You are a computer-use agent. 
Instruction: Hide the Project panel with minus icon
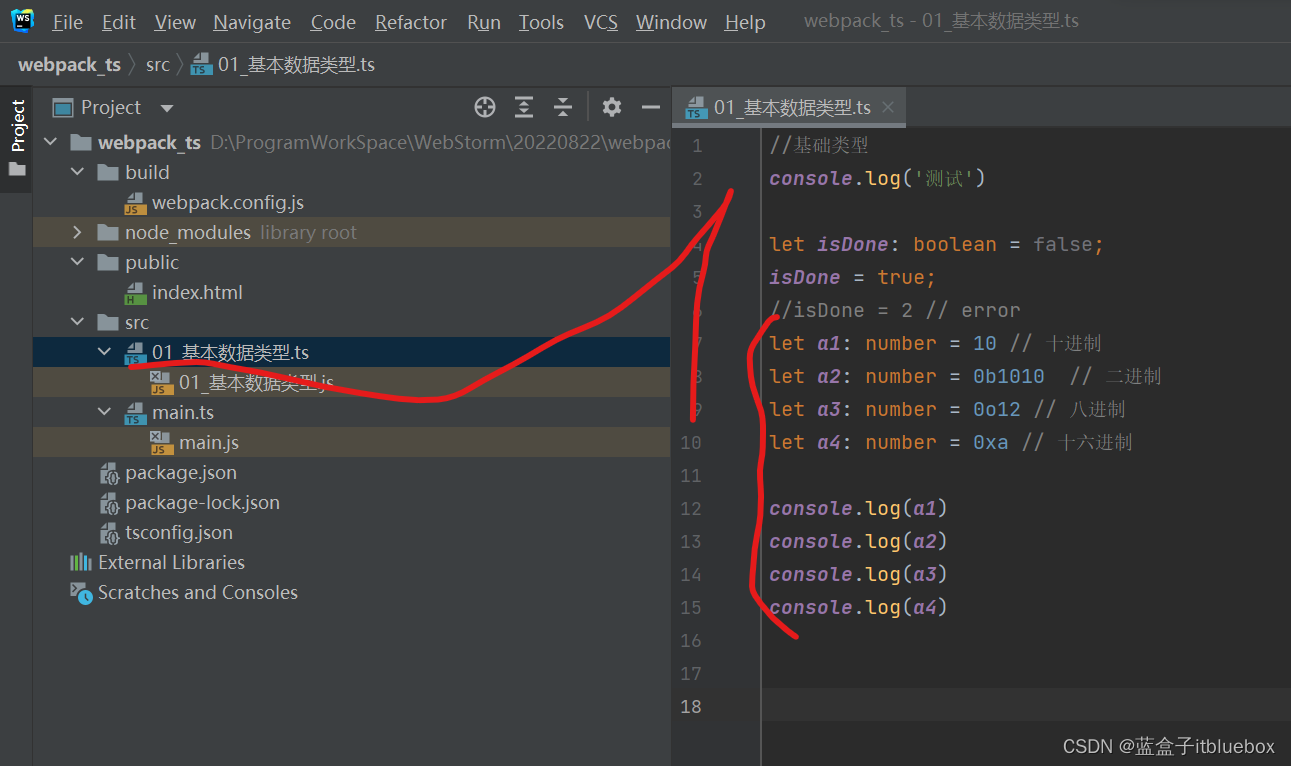(651, 107)
